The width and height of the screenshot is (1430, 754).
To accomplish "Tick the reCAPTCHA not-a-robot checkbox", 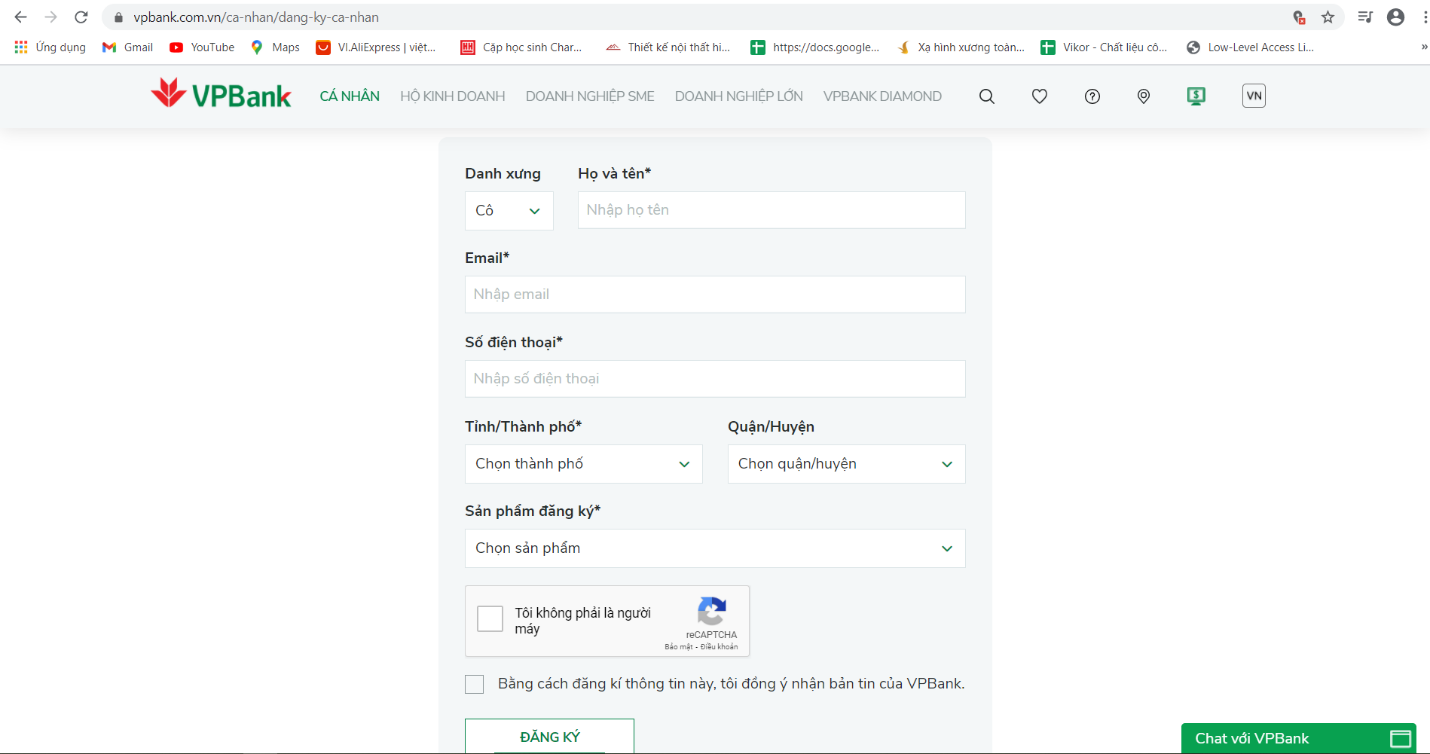I will coord(490,619).
